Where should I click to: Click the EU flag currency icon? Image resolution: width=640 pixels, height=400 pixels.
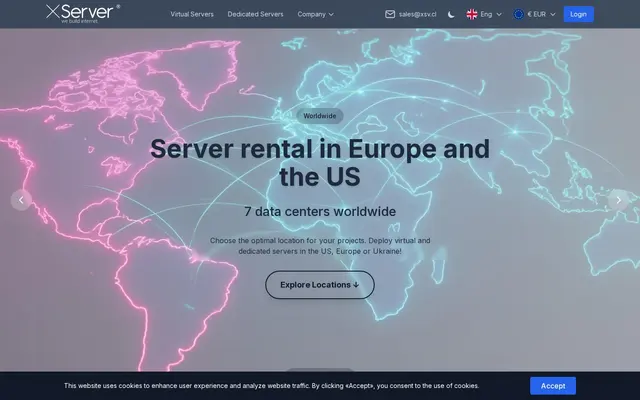[x=518, y=14]
